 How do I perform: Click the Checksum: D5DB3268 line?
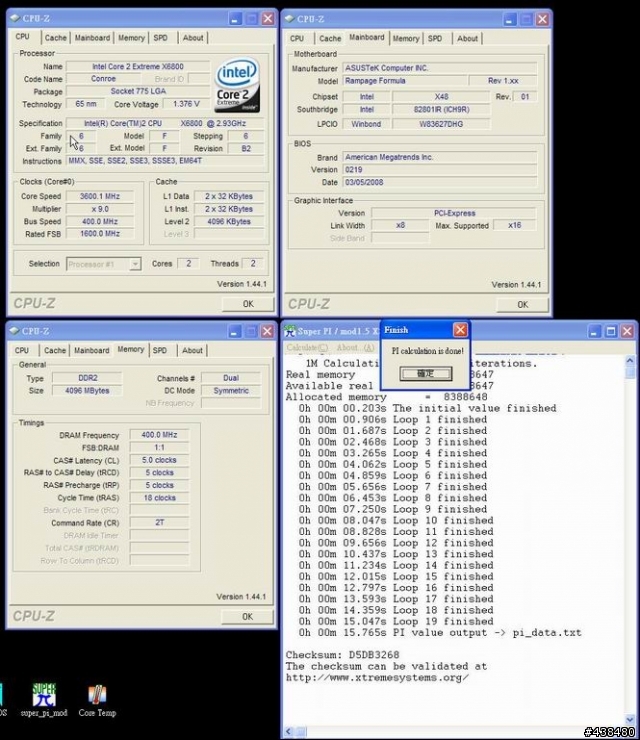point(342,655)
